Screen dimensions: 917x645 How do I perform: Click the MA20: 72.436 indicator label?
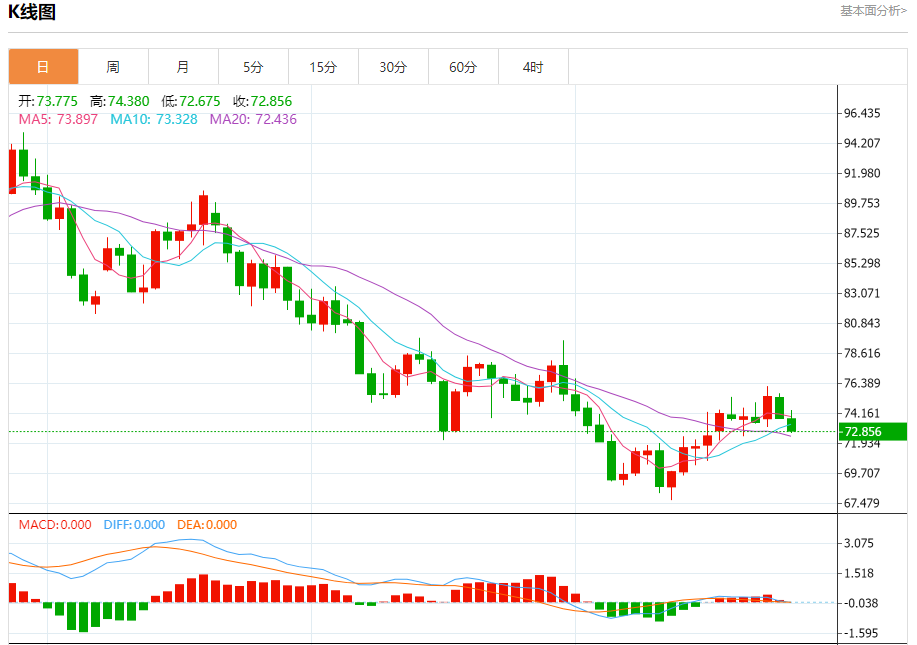(253, 119)
